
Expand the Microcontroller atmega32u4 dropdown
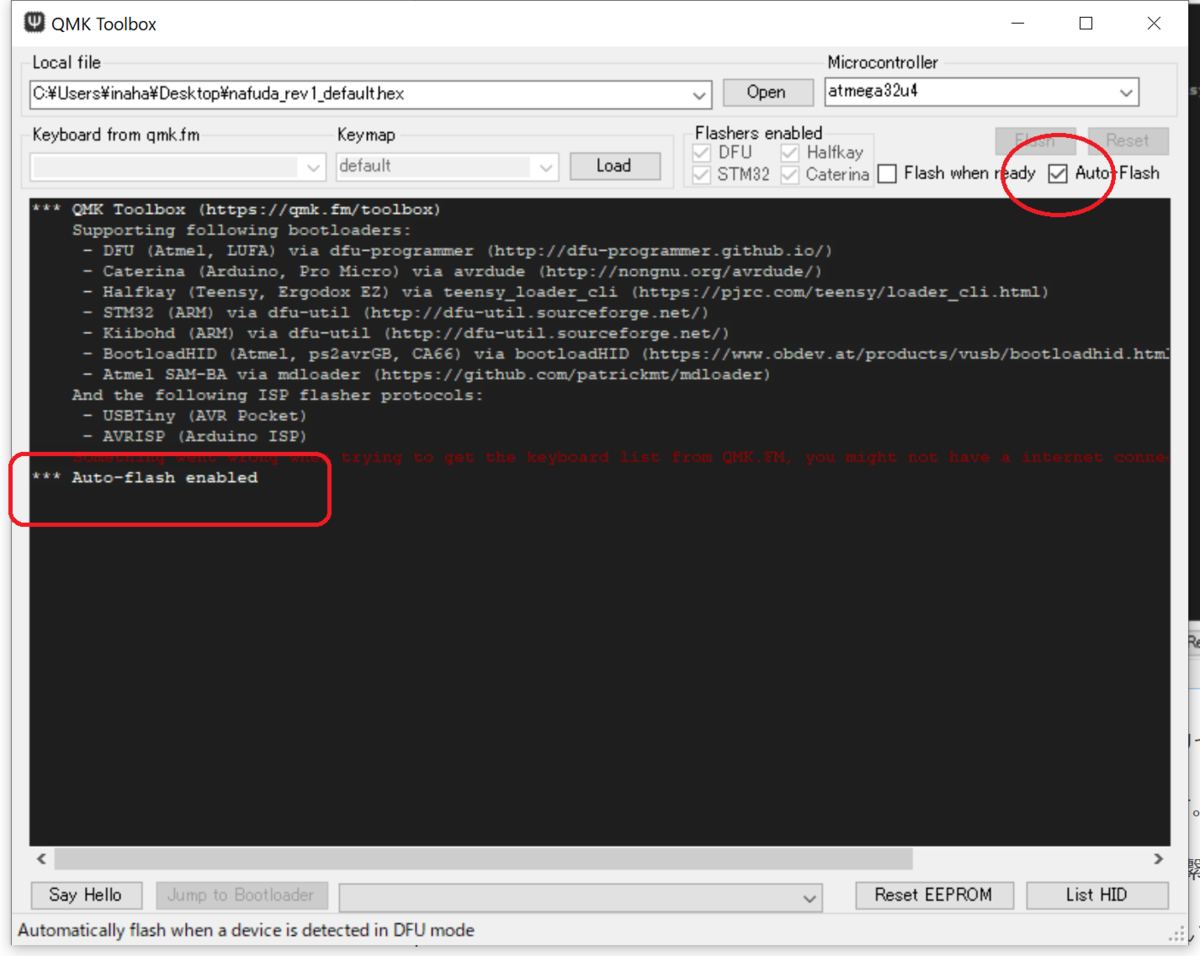1127,93
